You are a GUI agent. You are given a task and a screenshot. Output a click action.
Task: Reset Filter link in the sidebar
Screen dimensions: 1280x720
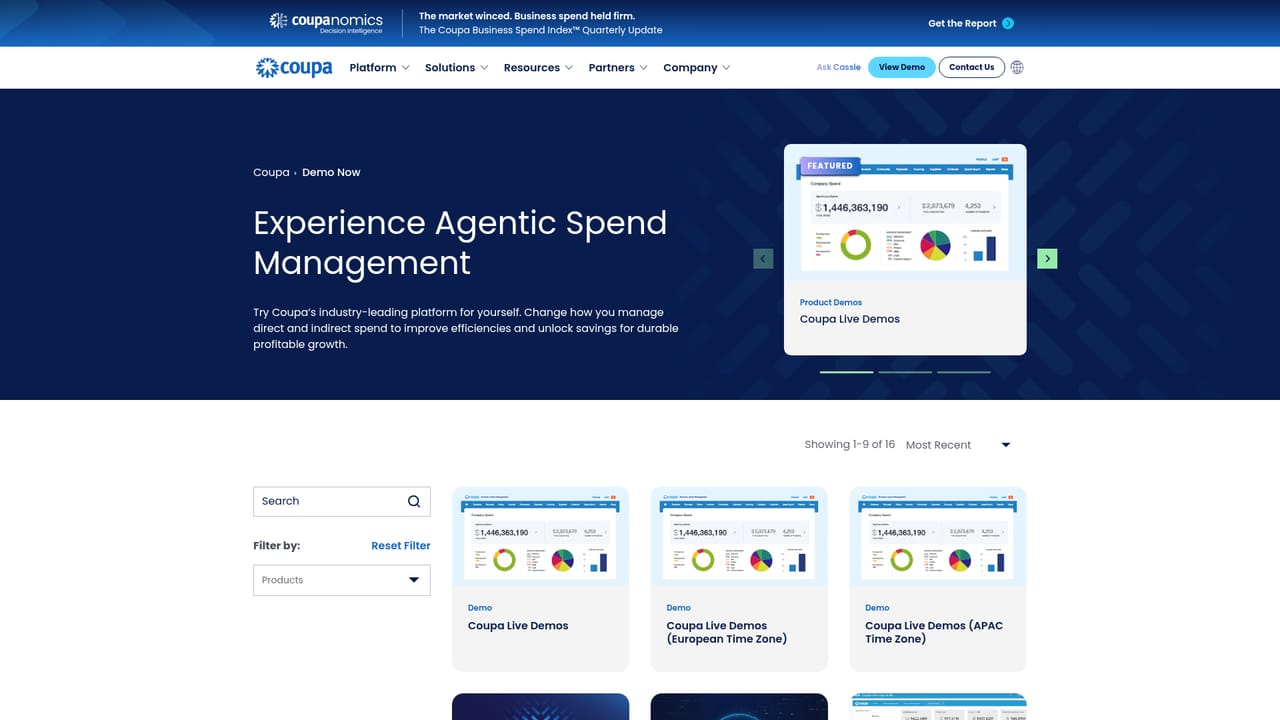[x=401, y=546]
